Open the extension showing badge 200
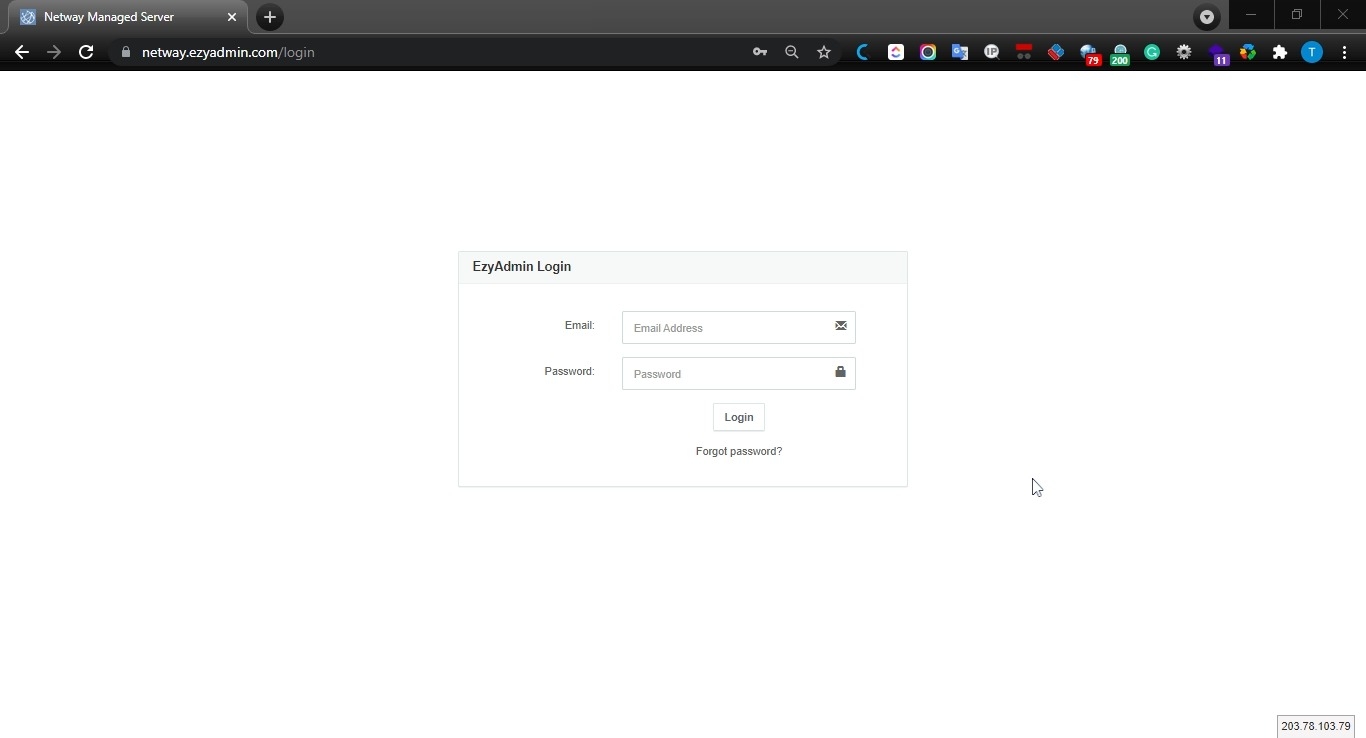 click(x=1120, y=54)
